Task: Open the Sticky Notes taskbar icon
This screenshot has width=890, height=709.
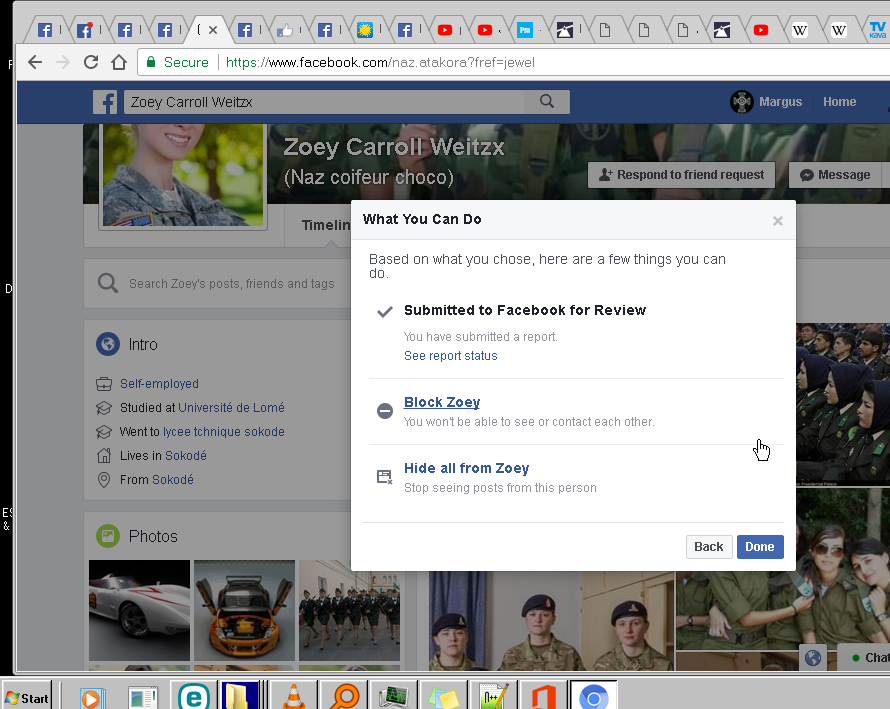Action: [443, 698]
